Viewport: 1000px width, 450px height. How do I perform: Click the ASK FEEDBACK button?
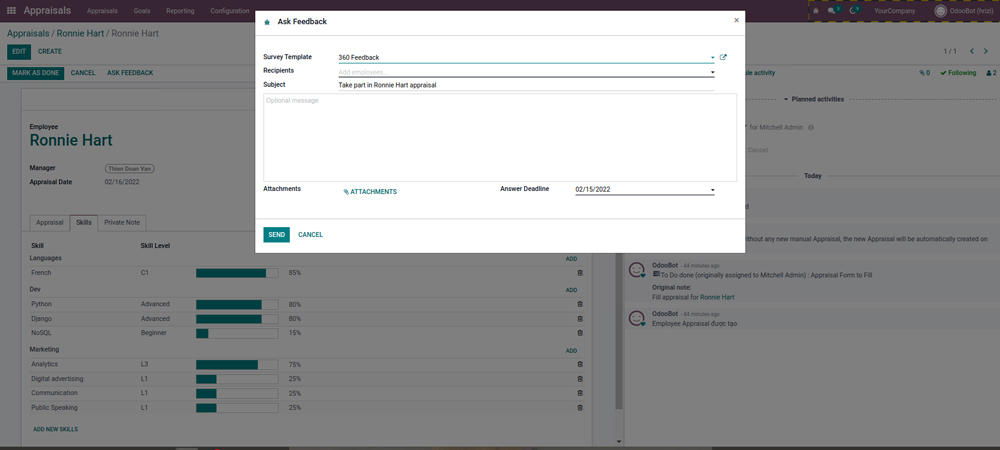[130, 73]
